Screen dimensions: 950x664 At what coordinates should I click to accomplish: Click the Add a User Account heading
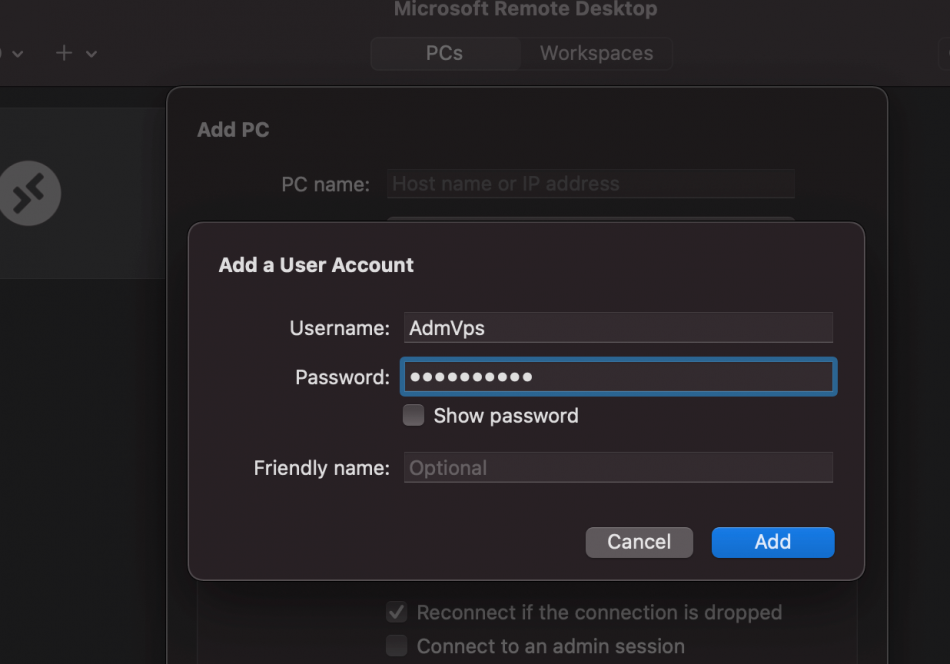pyautogui.click(x=316, y=265)
